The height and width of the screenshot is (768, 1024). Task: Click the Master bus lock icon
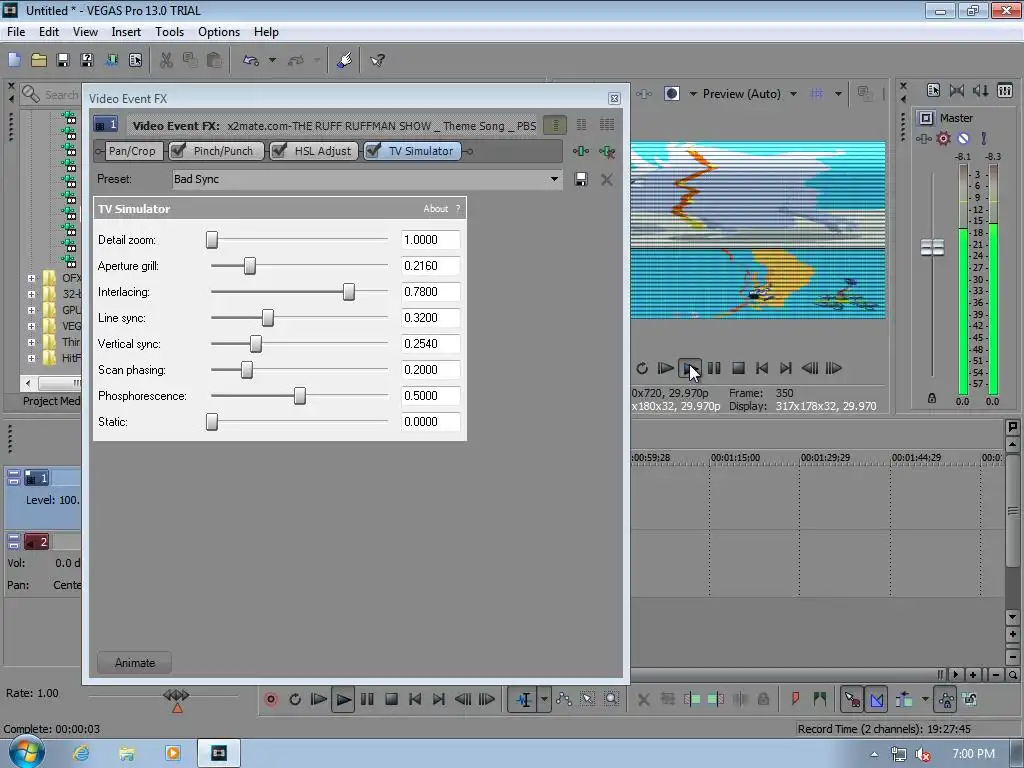point(932,398)
